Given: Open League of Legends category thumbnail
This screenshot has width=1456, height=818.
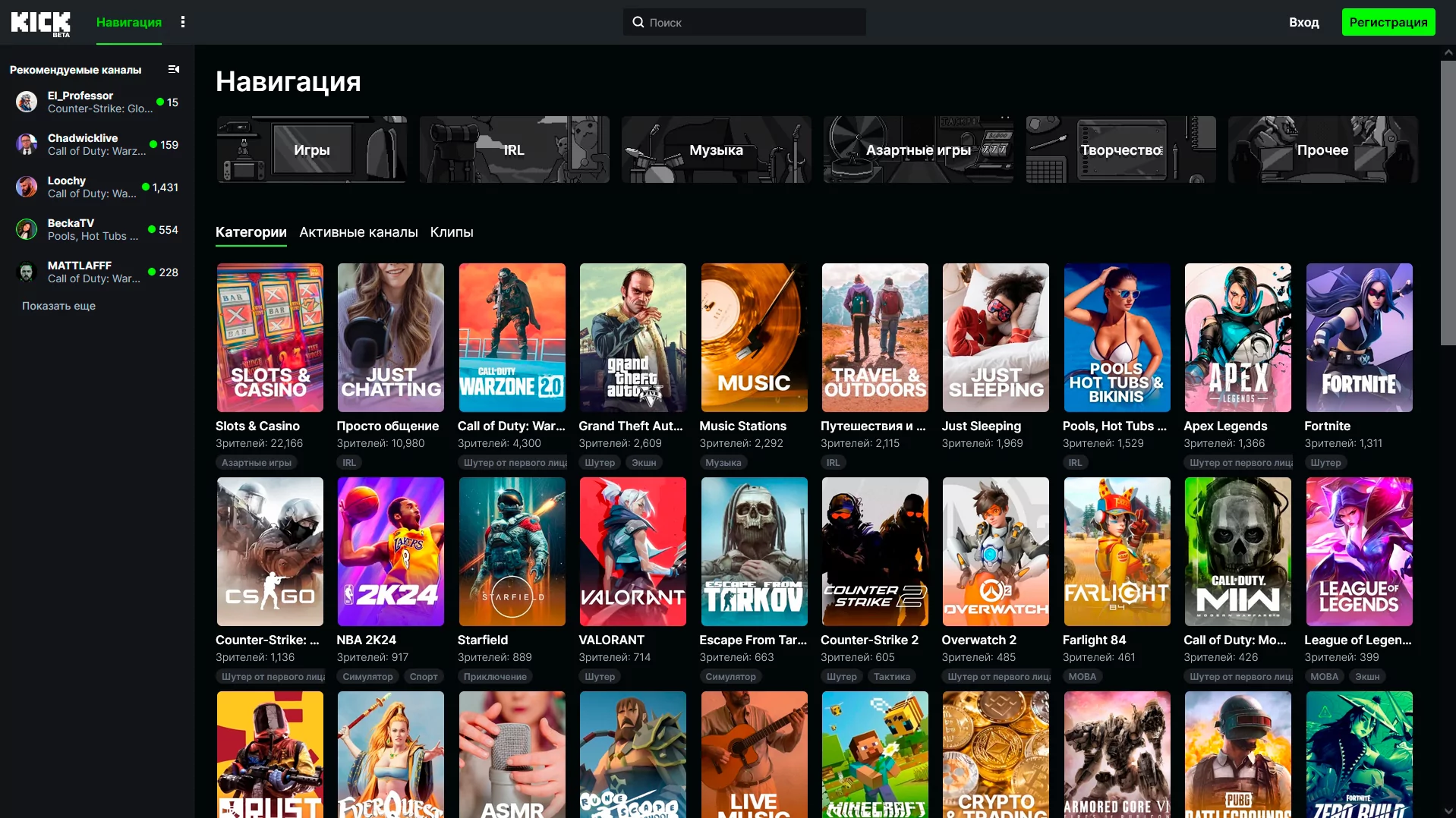Looking at the screenshot, I should click(x=1360, y=552).
